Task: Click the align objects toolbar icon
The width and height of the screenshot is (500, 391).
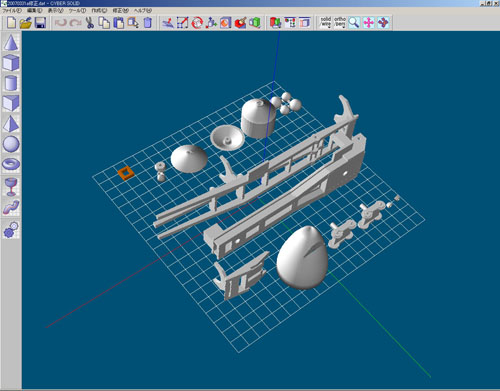Action: click(x=290, y=23)
